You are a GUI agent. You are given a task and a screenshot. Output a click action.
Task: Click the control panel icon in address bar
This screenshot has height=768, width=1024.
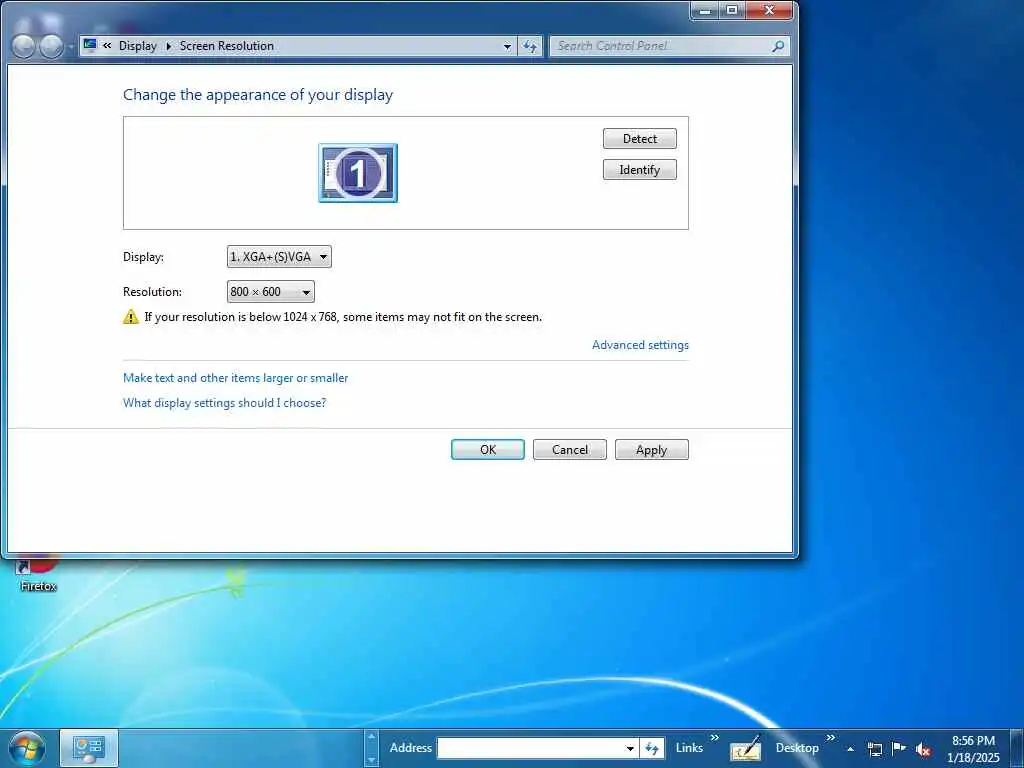tap(90, 45)
